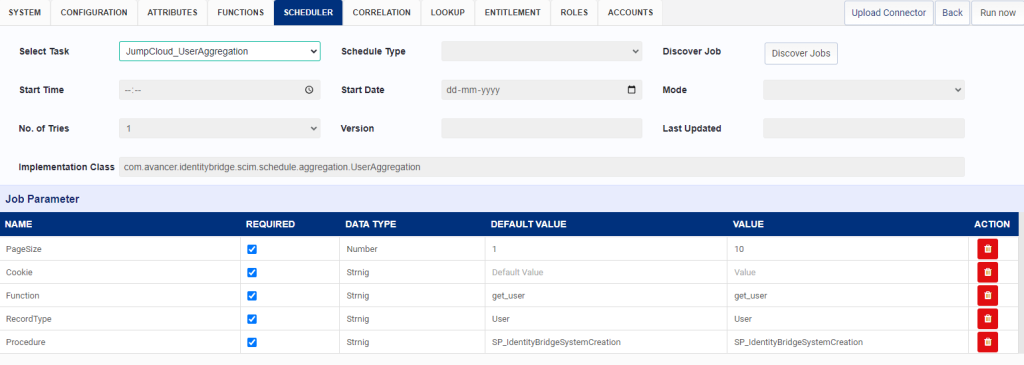Image resolution: width=1024 pixels, height=365 pixels.
Task: Switch to the ATTRIBUTES tab
Action: pos(172,12)
